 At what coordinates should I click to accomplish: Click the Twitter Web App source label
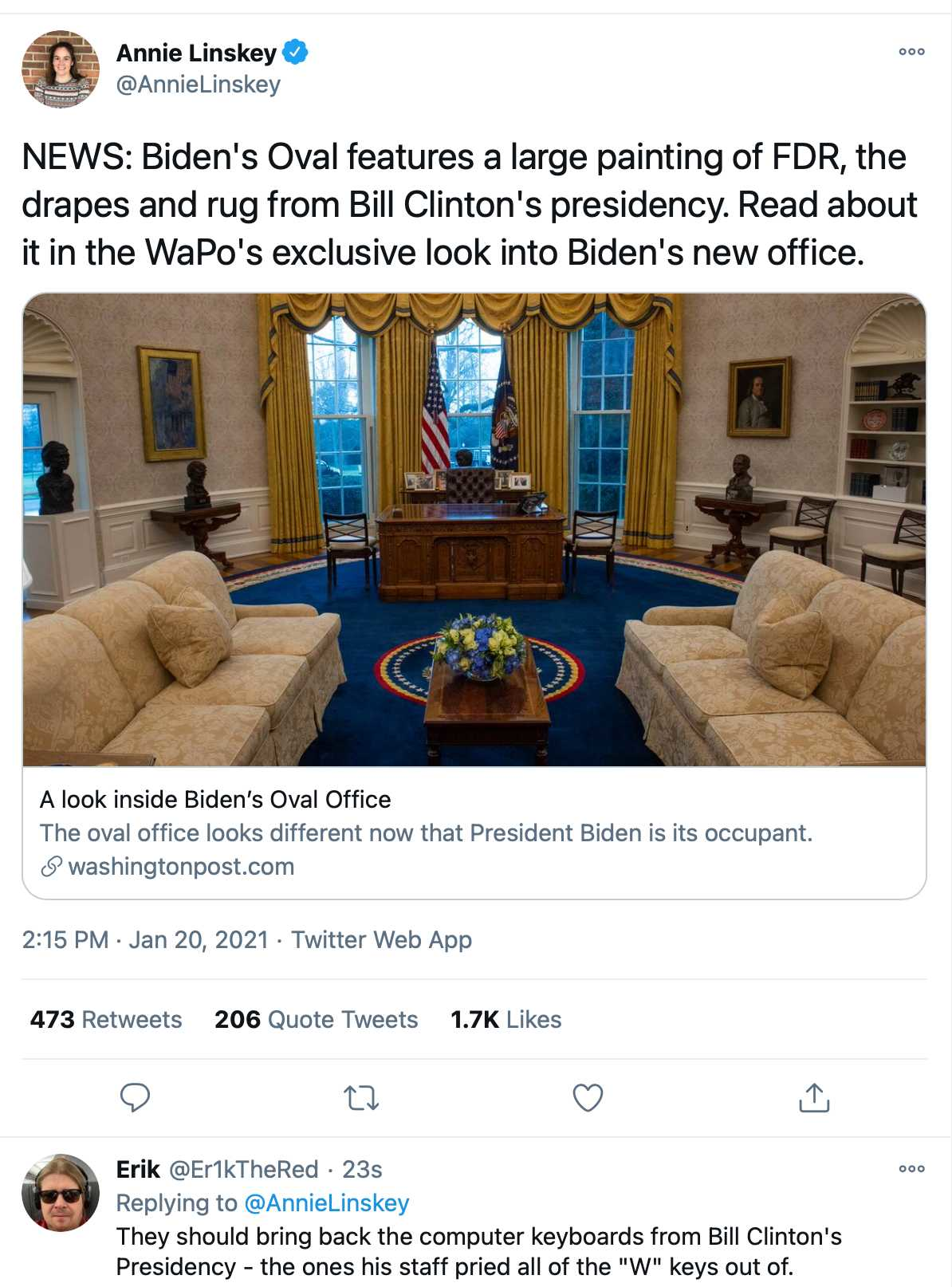click(381, 939)
